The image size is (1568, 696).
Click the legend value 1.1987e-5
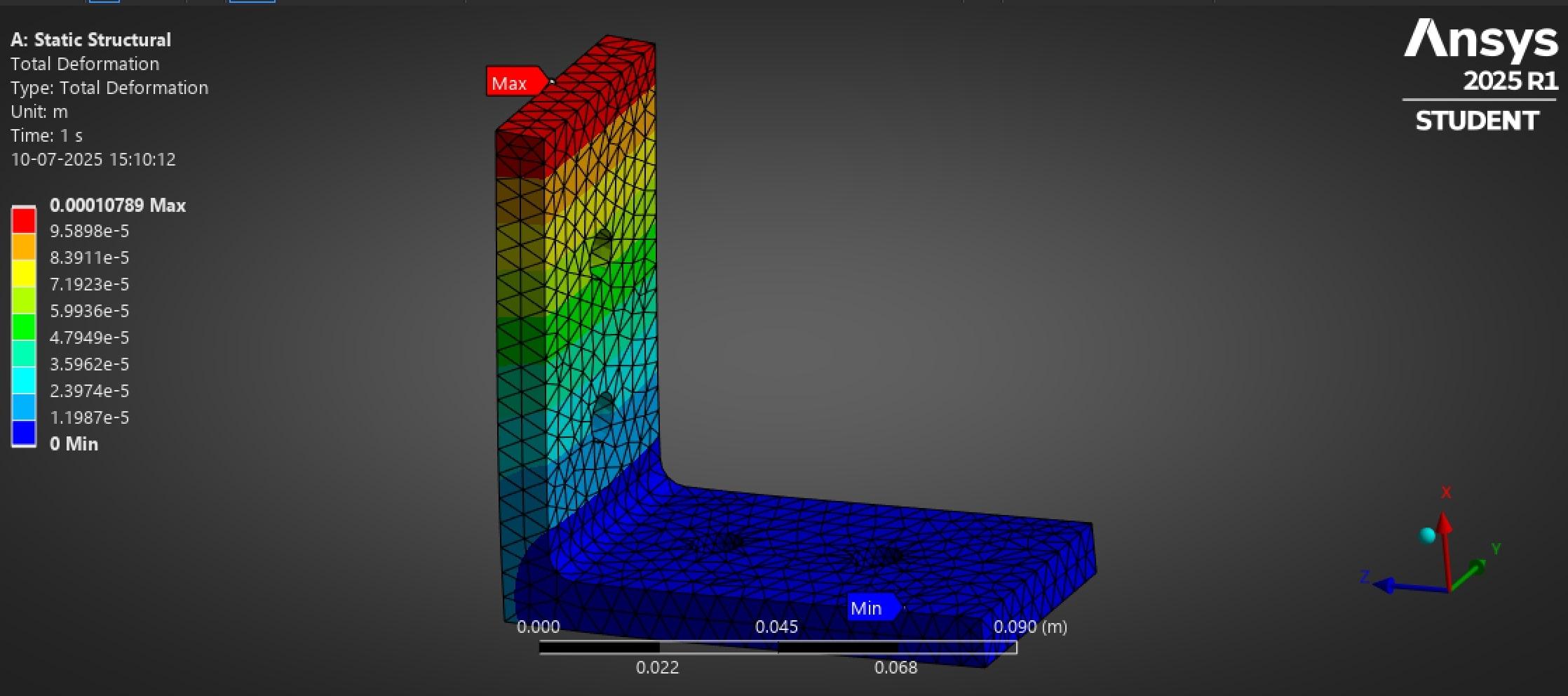(x=89, y=417)
